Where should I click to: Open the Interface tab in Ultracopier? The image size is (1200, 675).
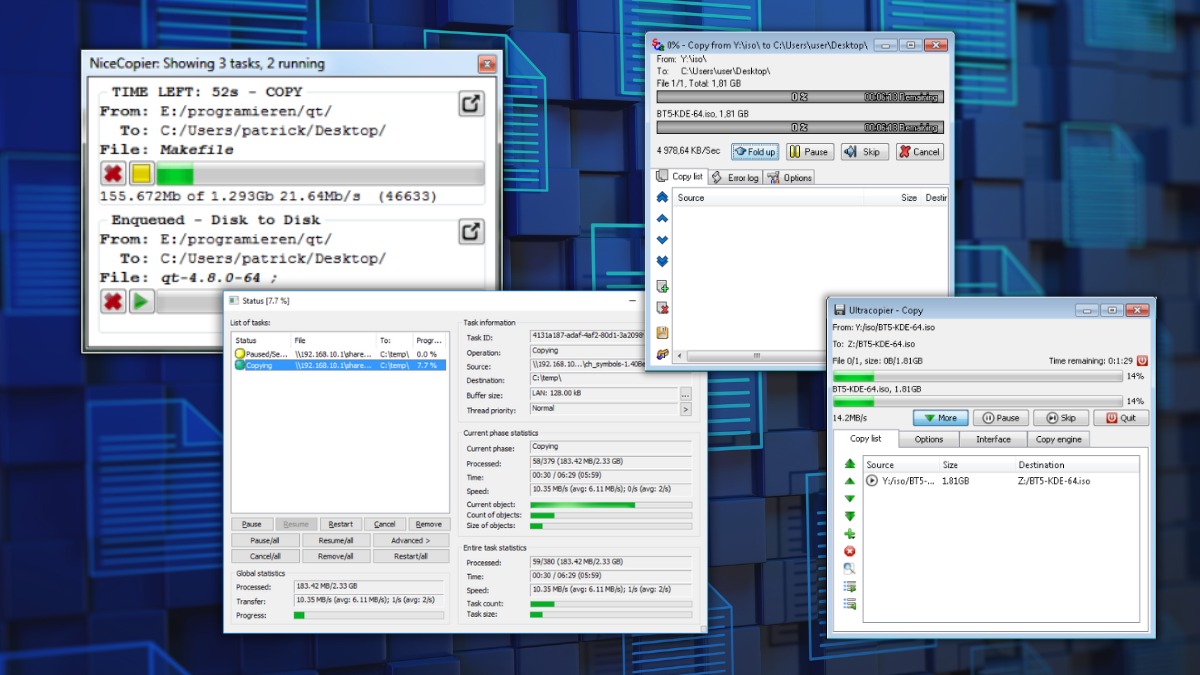(x=993, y=439)
